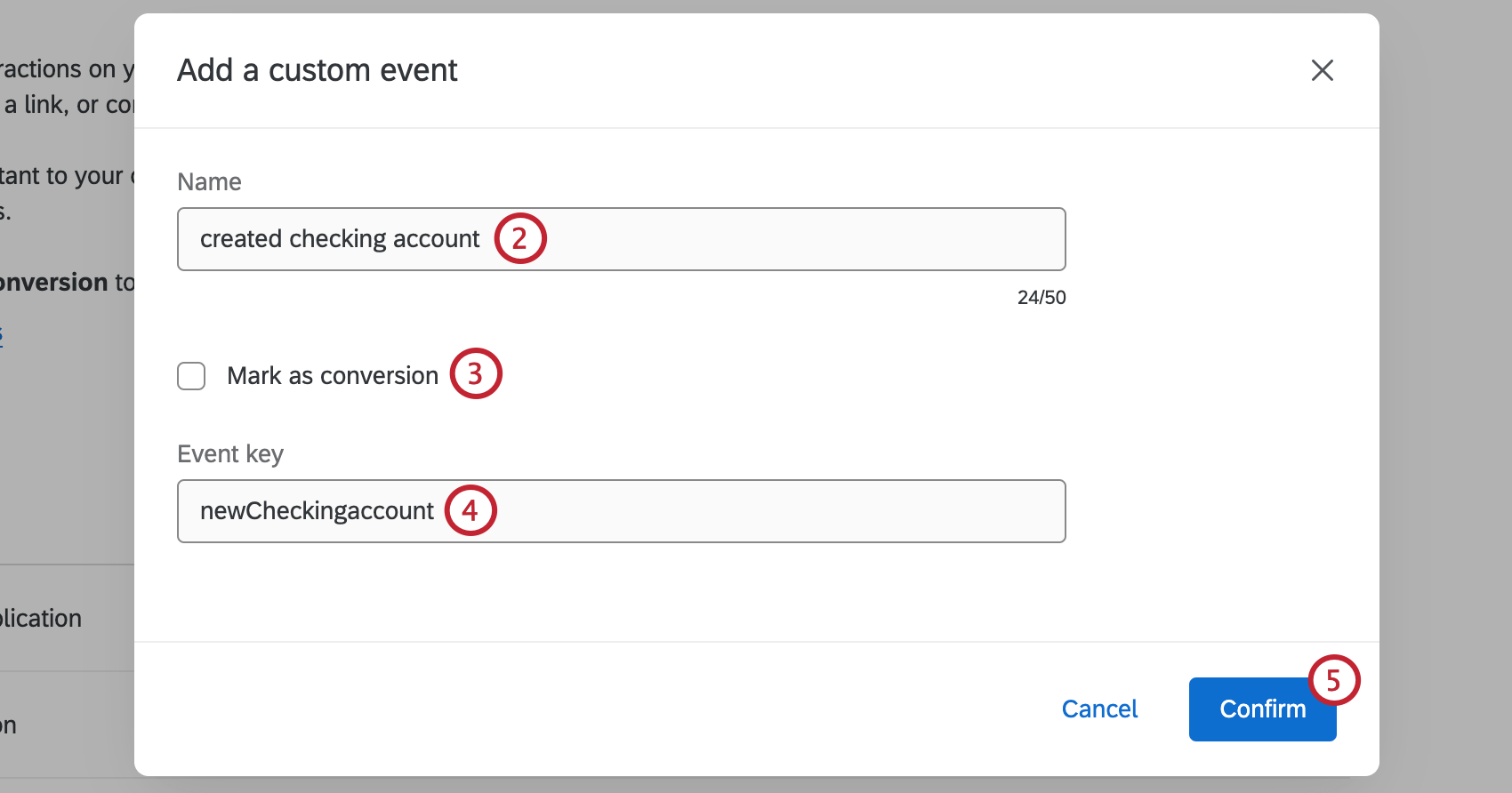Close the Add a custom event dialog
The height and width of the screenshot is (793, 1512).
(1323, 70)
